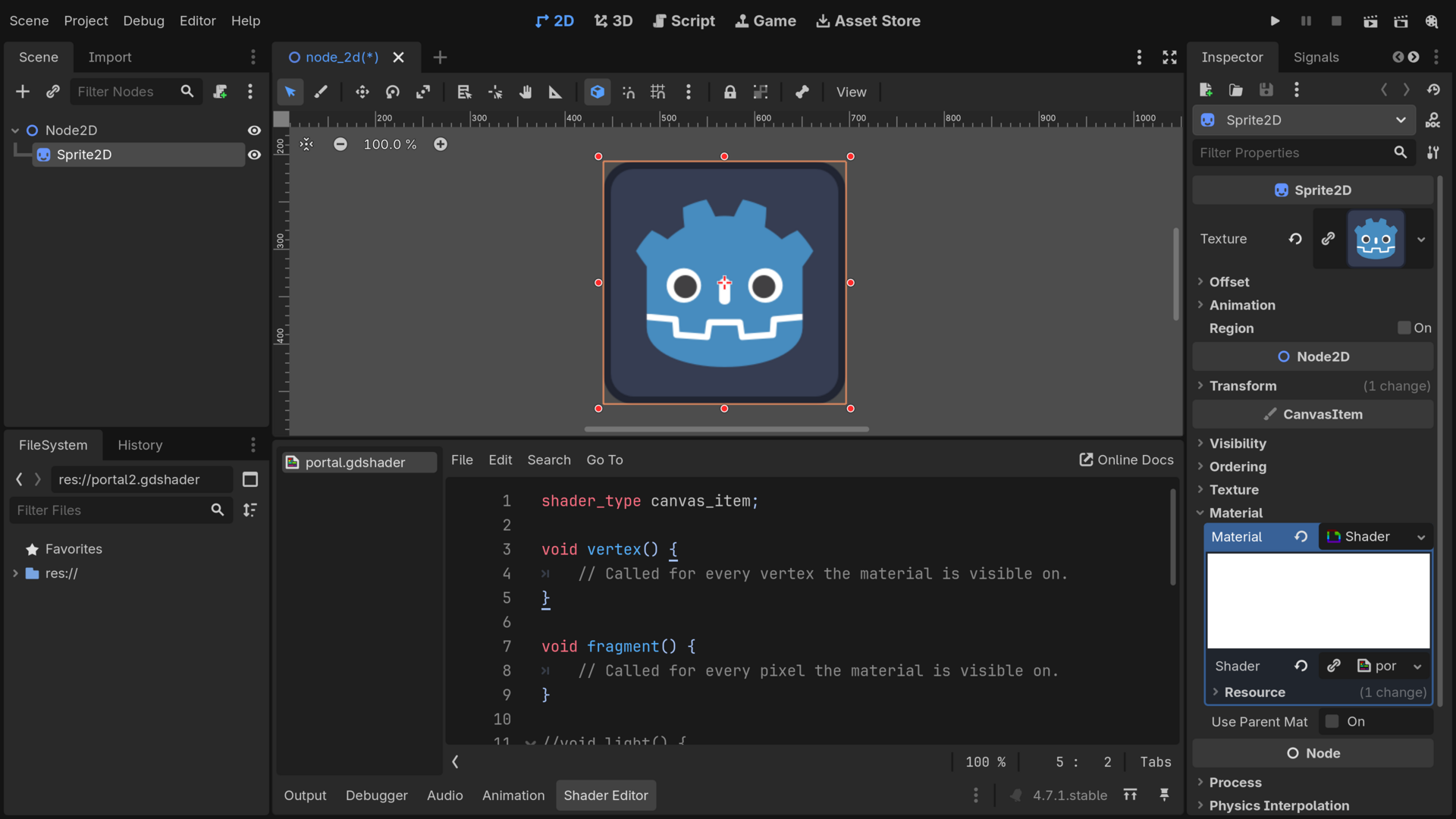Open the Debug menu
Viewport: 1456px width, 819px height.
(144, 21)
